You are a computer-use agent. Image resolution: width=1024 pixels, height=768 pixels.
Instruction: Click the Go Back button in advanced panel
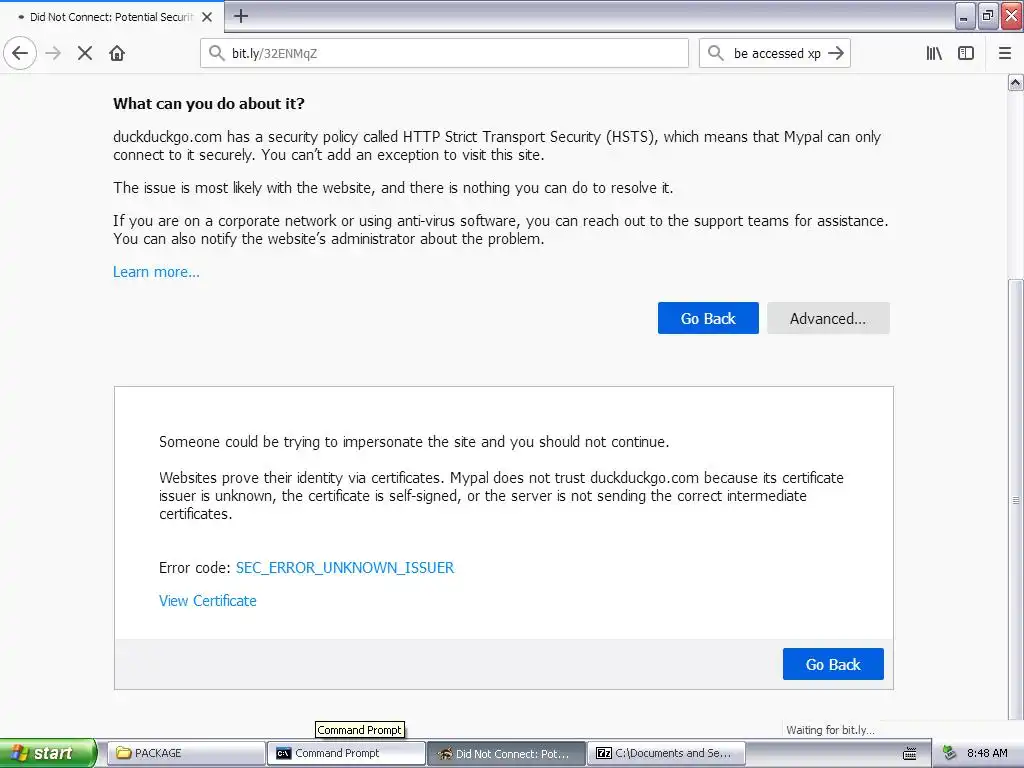coord(833,664)
